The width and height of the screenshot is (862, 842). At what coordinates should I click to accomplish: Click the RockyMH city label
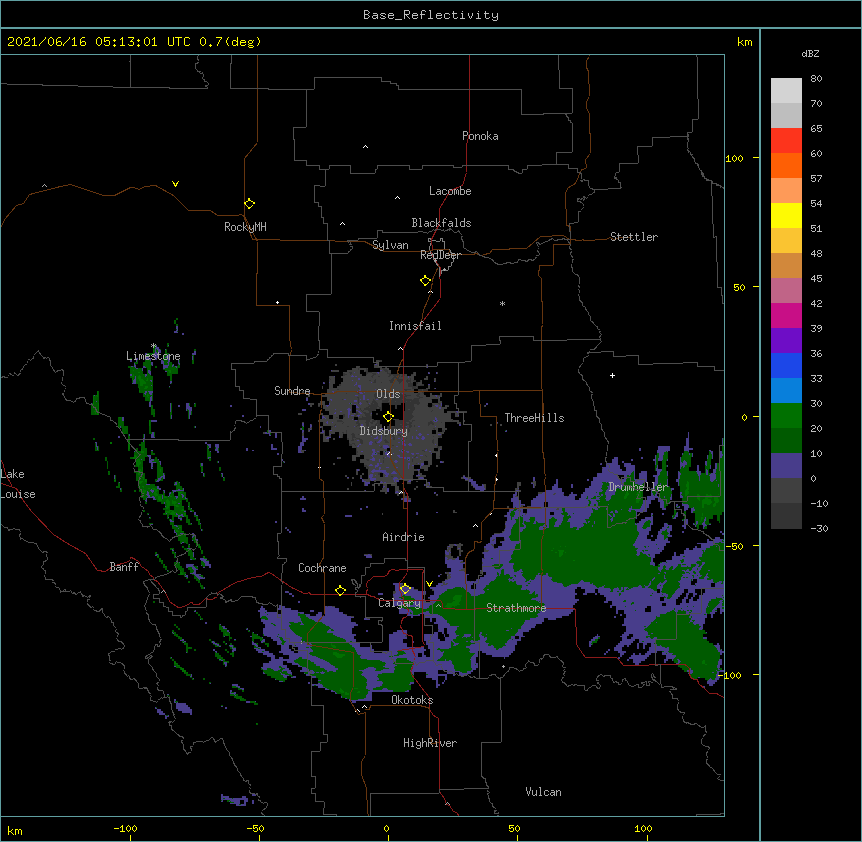245,227
